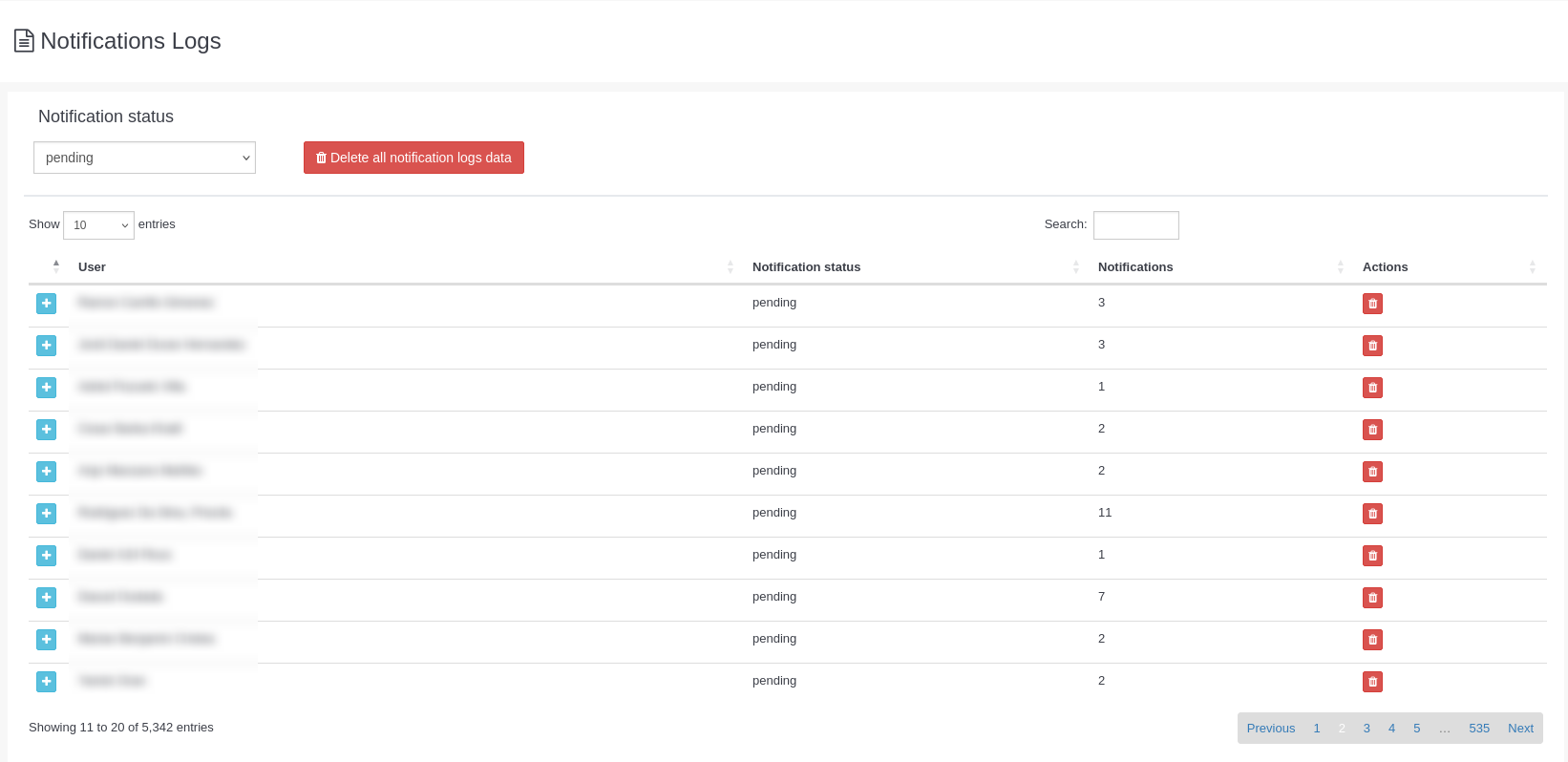Image resolution: width=1568 pixels, height=762 pixels.
Task: Expand the row showing 7 notifications
Action: click(46, 598)
